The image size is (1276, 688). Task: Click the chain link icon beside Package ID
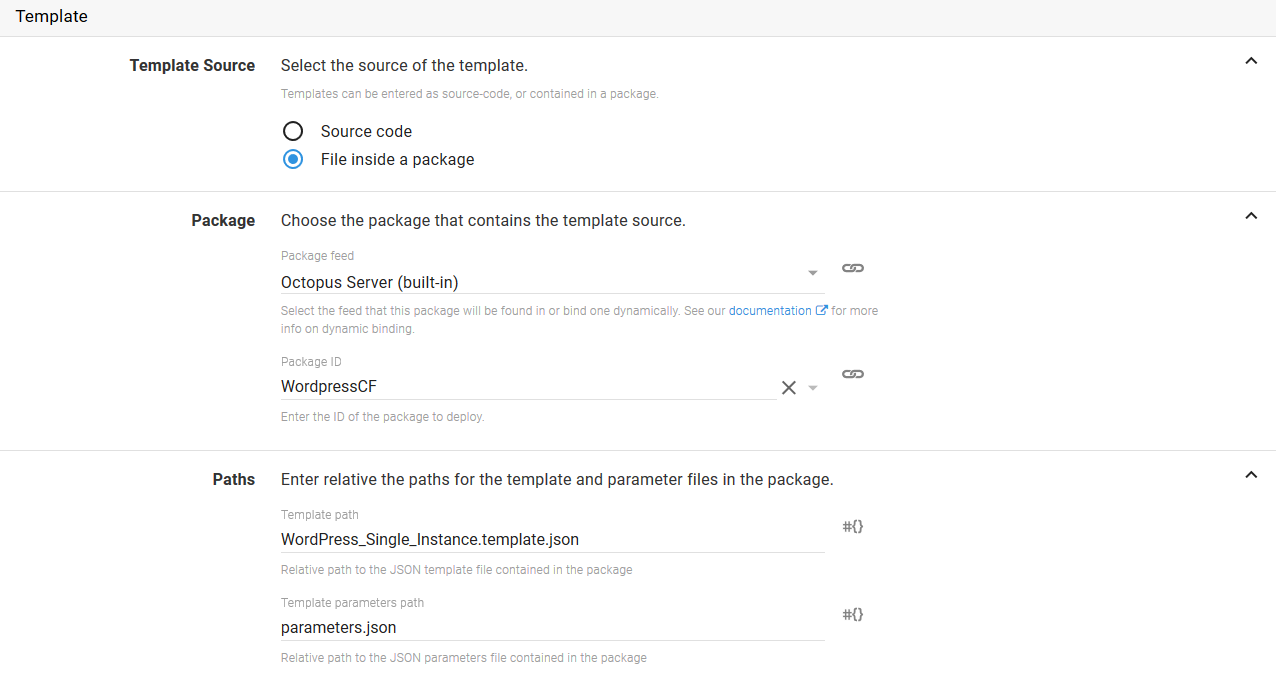pos(852,374)
